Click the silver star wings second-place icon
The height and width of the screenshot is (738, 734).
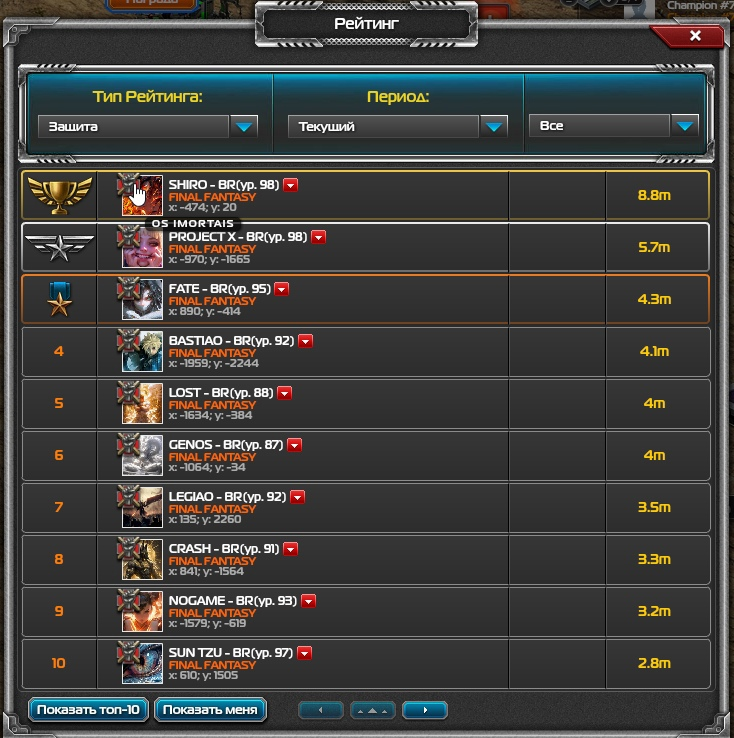pos(59,248)
